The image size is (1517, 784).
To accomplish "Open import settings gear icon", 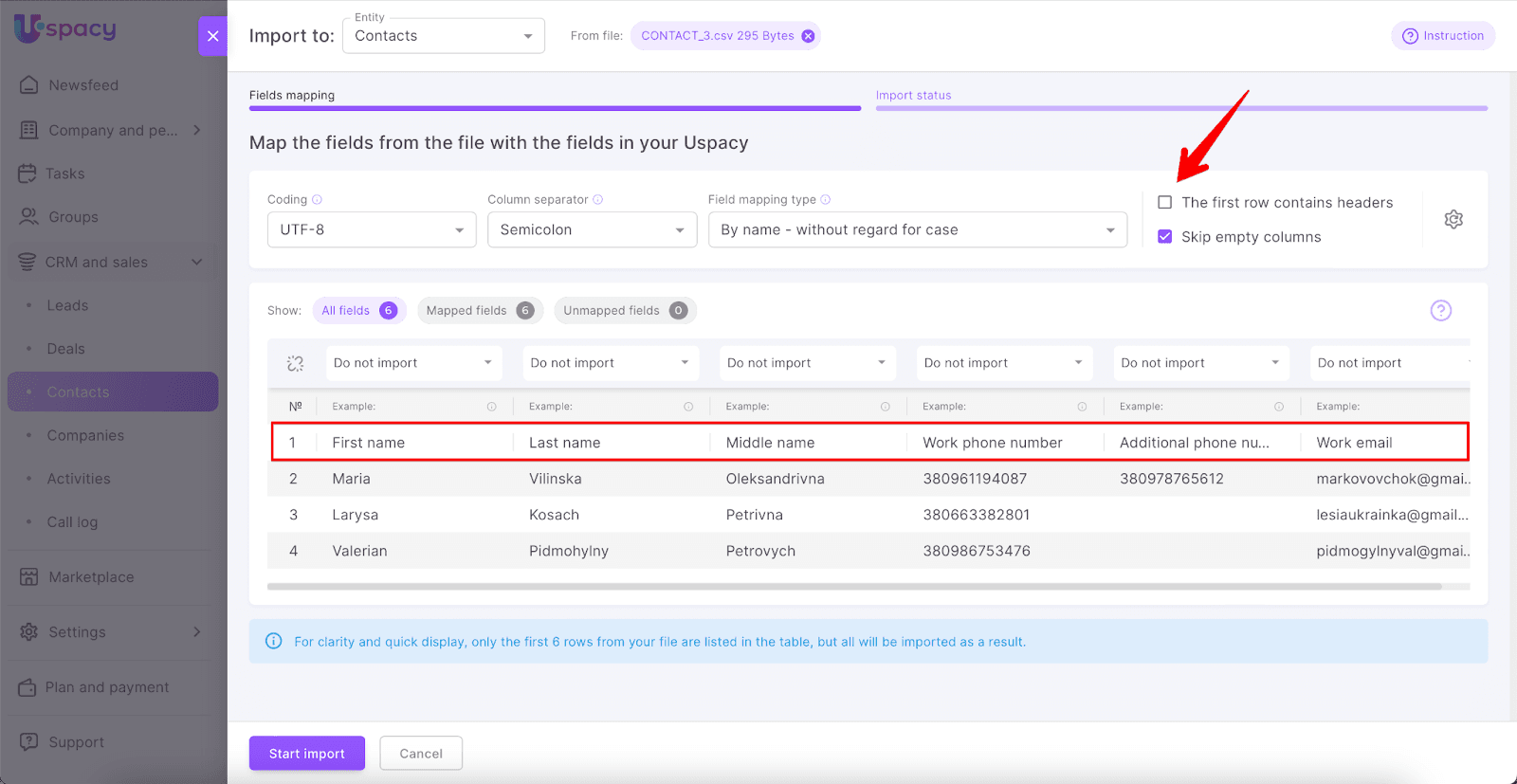I will pyautogui.click(x=1453, y=220).
